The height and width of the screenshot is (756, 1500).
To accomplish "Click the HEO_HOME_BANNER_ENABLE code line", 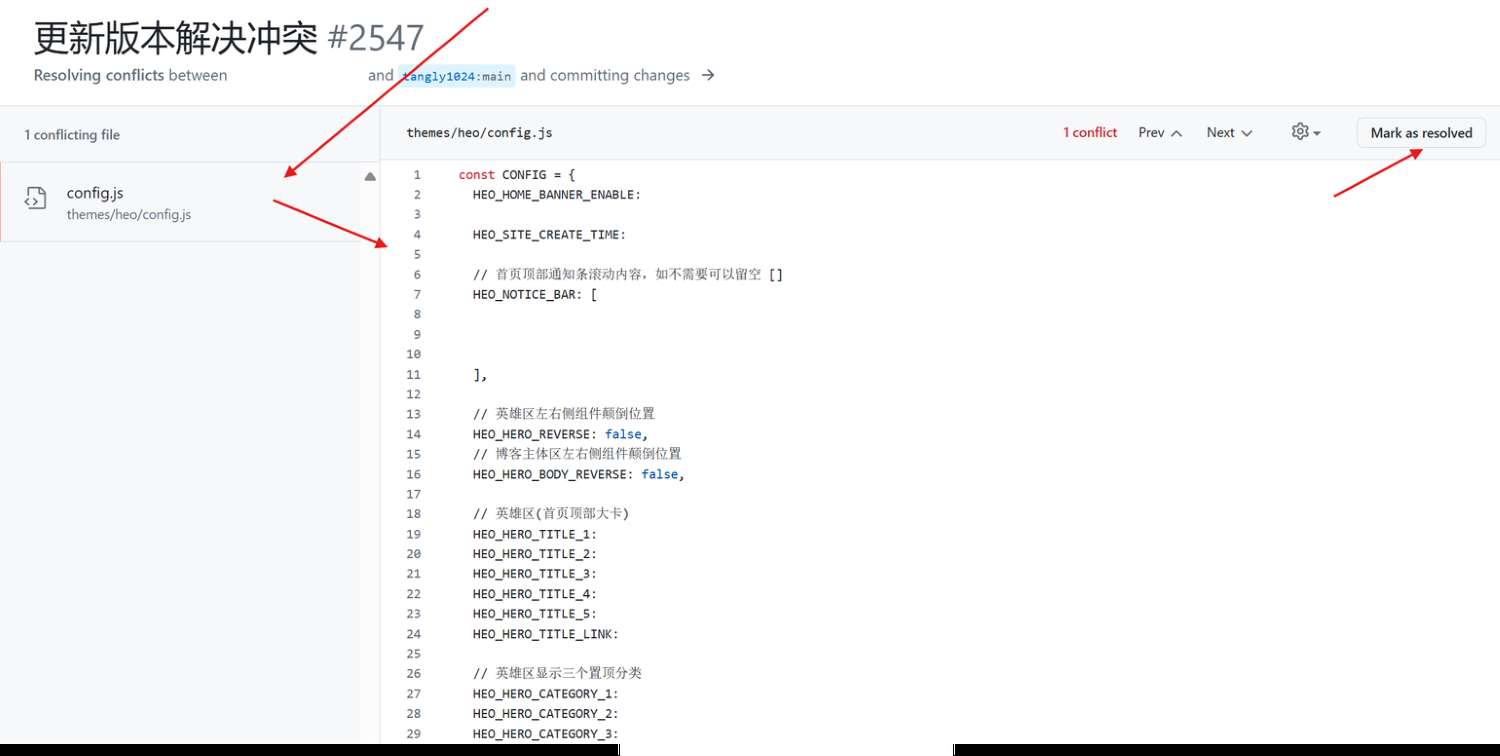I will pos(556,195).
